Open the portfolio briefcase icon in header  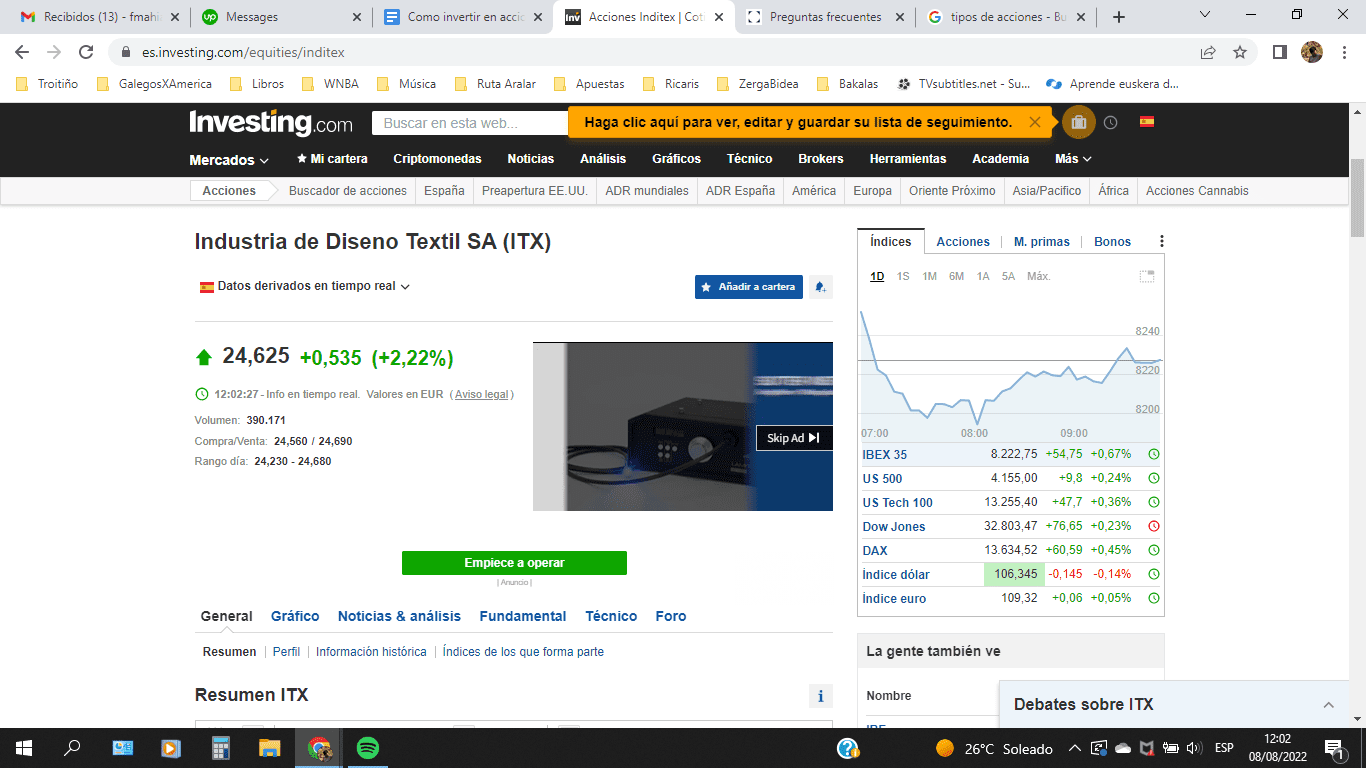[1079, 122]
